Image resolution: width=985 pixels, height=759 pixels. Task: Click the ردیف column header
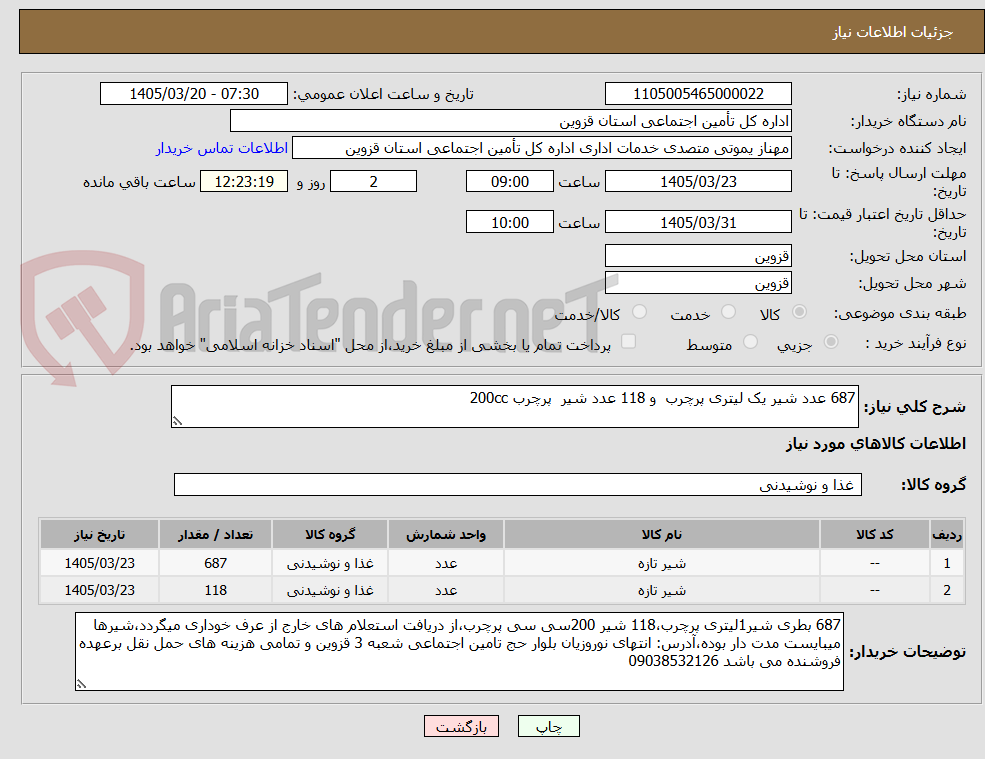coord(947,535)
